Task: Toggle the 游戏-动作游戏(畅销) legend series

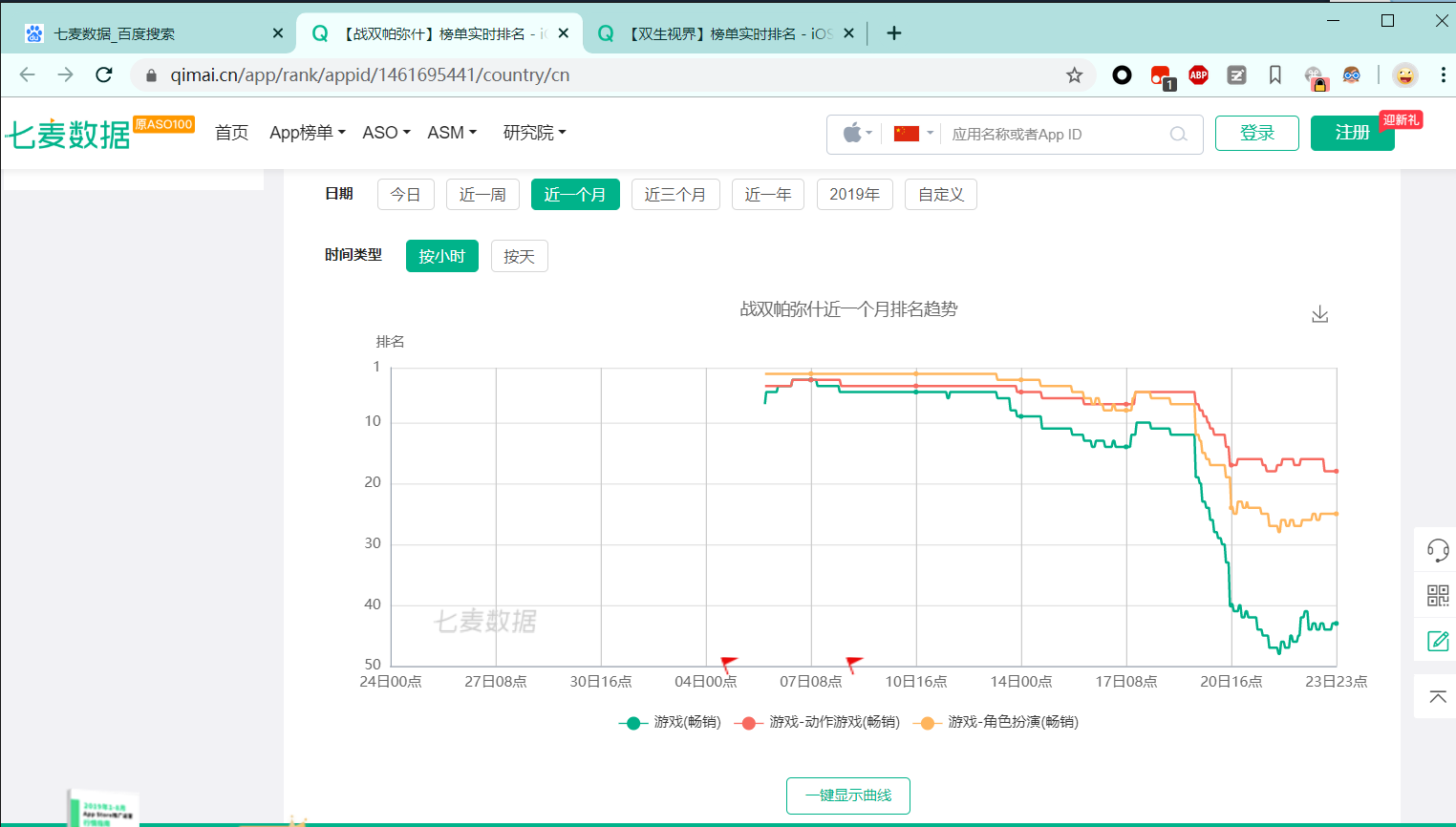Action: click(x=817, y=722)
